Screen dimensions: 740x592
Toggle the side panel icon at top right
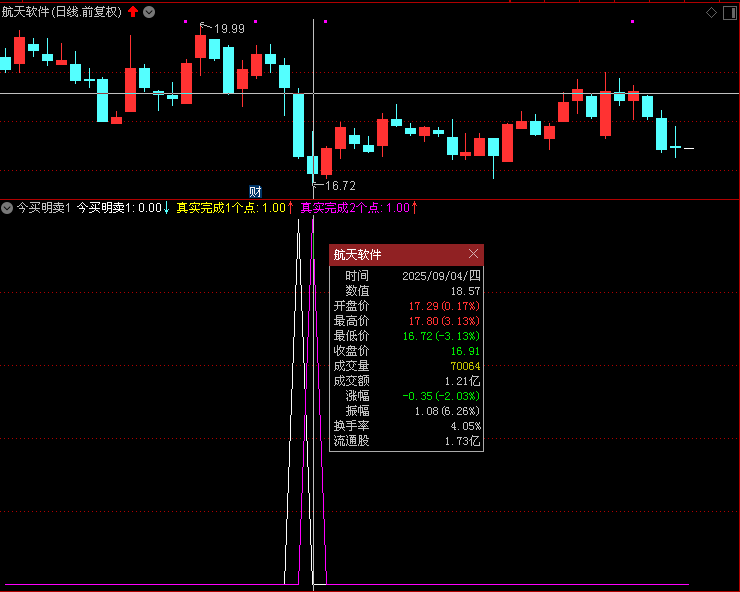(730, 13)
